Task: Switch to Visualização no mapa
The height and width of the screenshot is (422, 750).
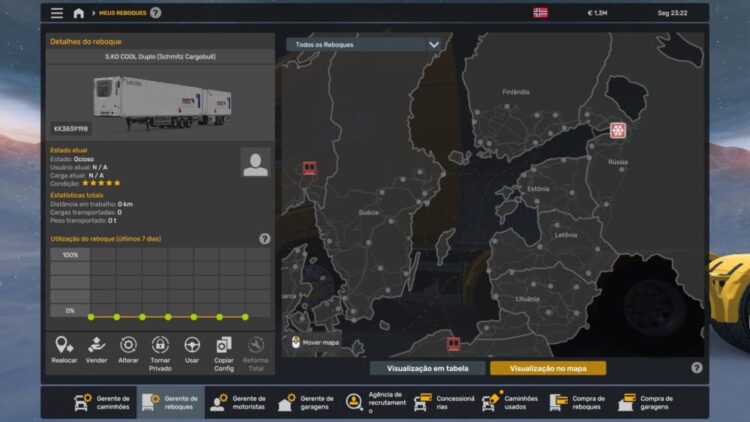Action: [548, 368]
